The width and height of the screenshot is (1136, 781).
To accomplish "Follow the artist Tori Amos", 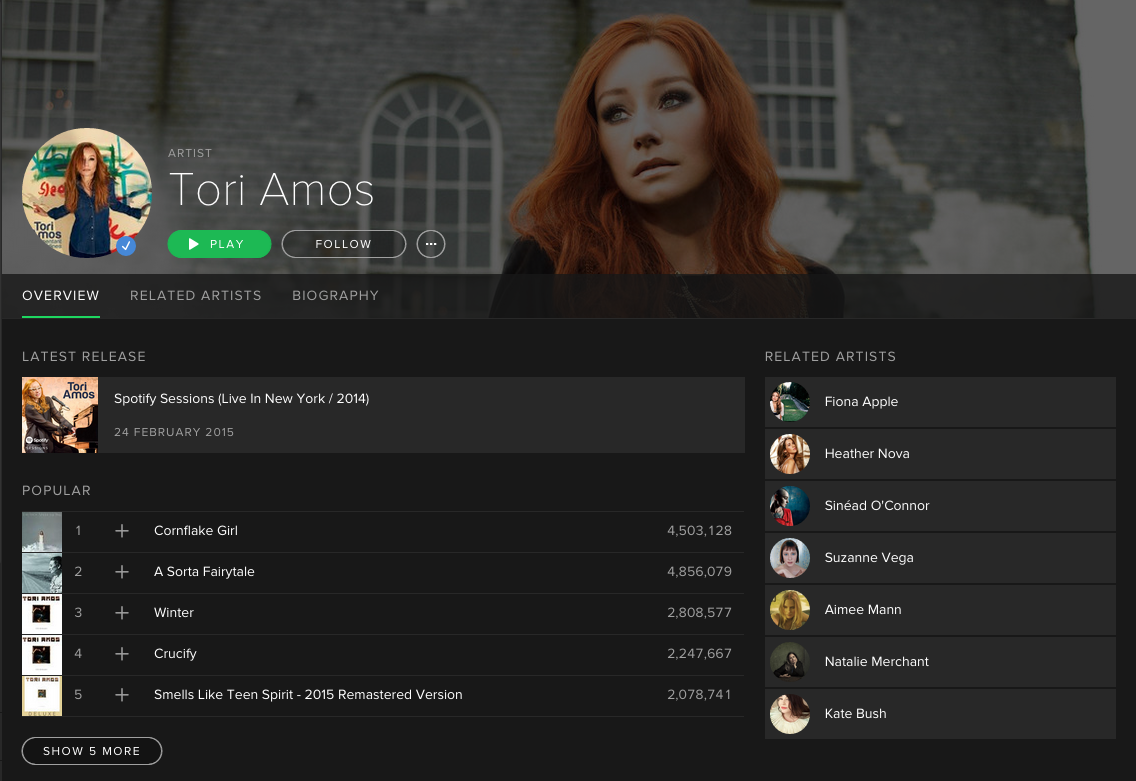I will (343, 244).
